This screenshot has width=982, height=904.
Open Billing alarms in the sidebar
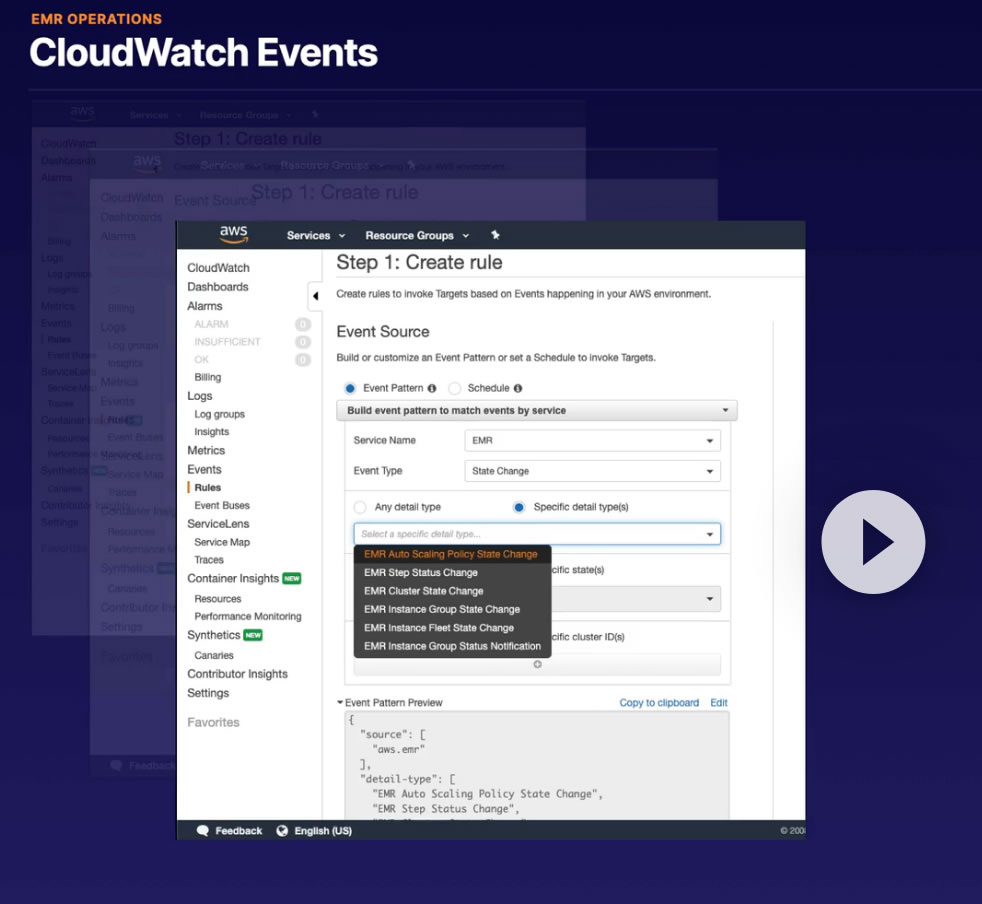tap(207, 377)
